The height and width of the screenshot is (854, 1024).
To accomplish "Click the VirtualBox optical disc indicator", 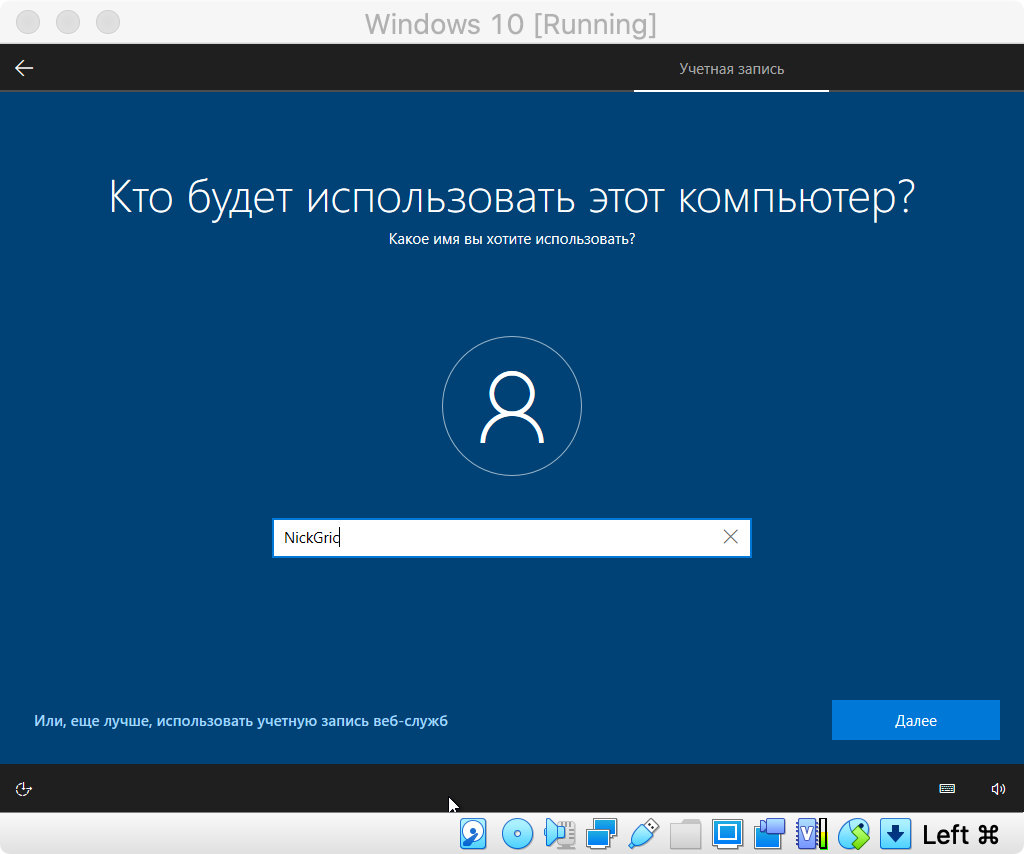I will tap(517, 834).
